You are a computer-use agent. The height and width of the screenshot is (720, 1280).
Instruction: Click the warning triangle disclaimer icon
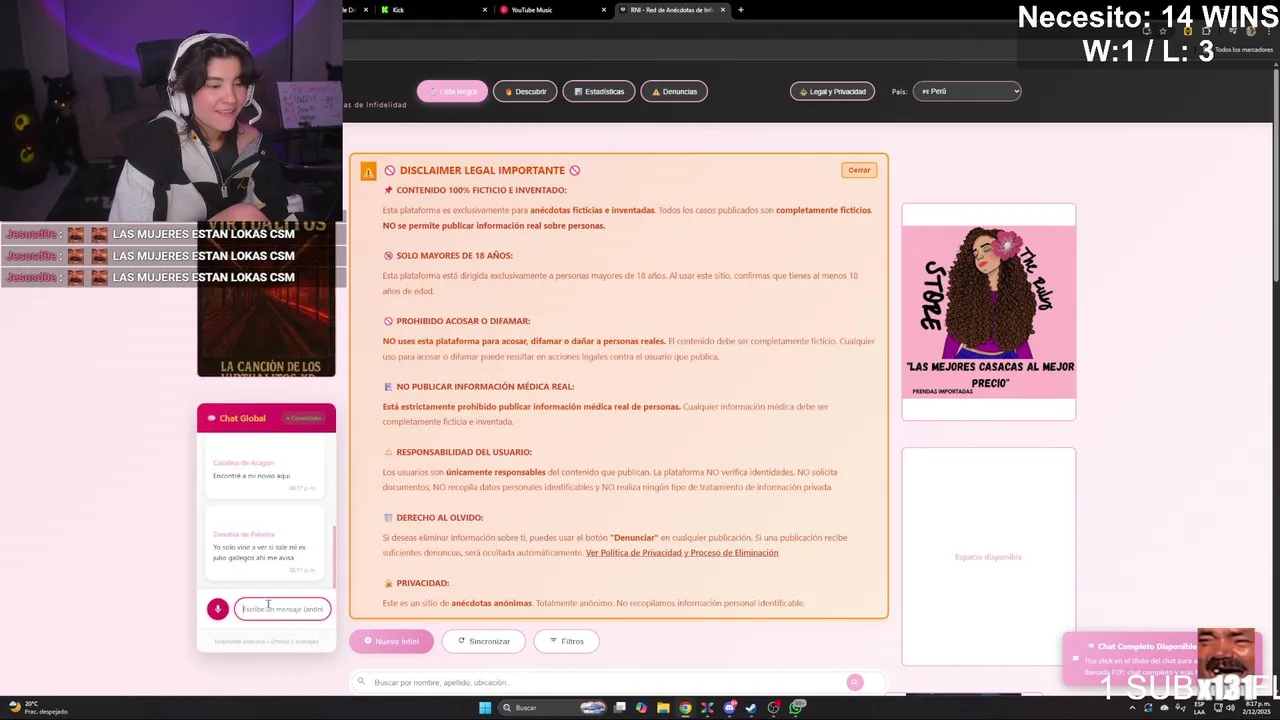tap(369, 172)
